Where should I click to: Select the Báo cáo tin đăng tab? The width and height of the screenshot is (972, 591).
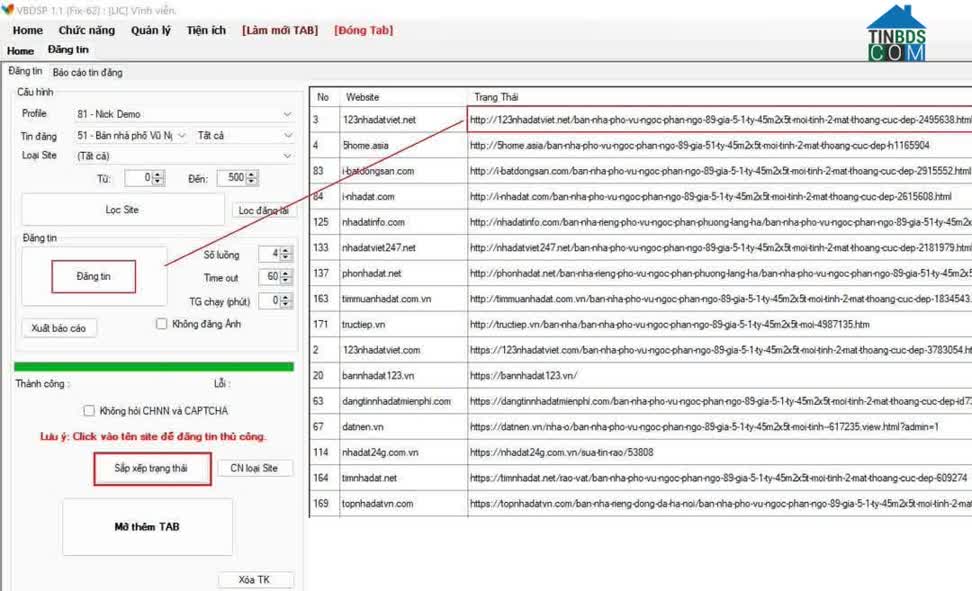(x=87, y=72)
